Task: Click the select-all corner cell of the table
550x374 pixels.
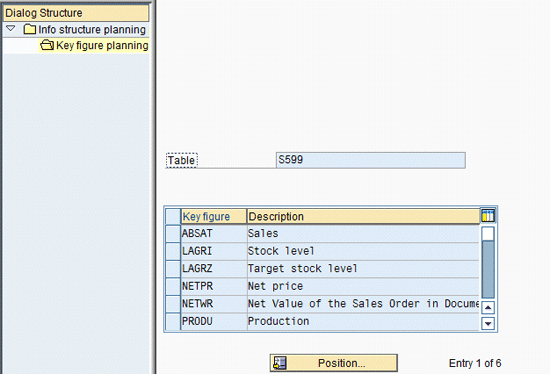Action: [x=173, y=216]
